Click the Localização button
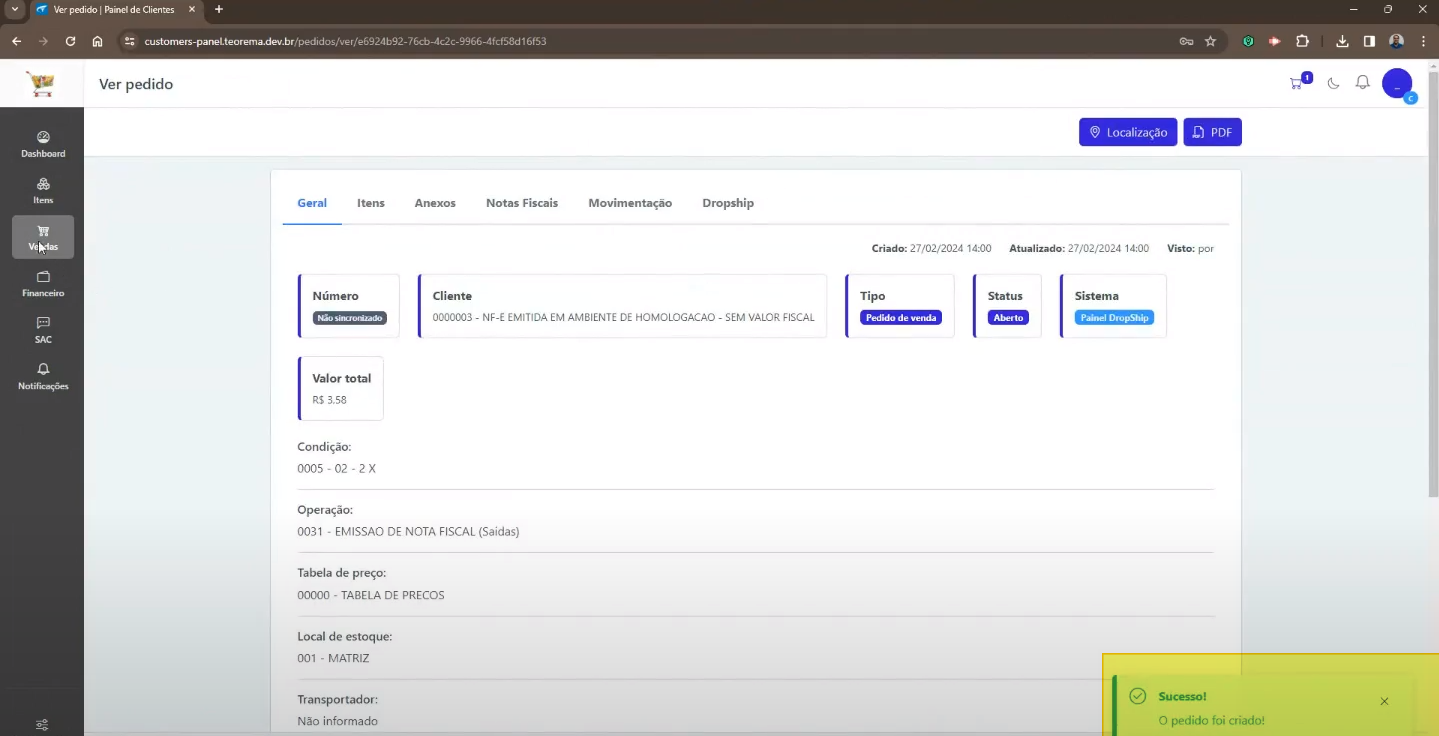This screenshot has height=736, width=1439. click(1128, 132)
